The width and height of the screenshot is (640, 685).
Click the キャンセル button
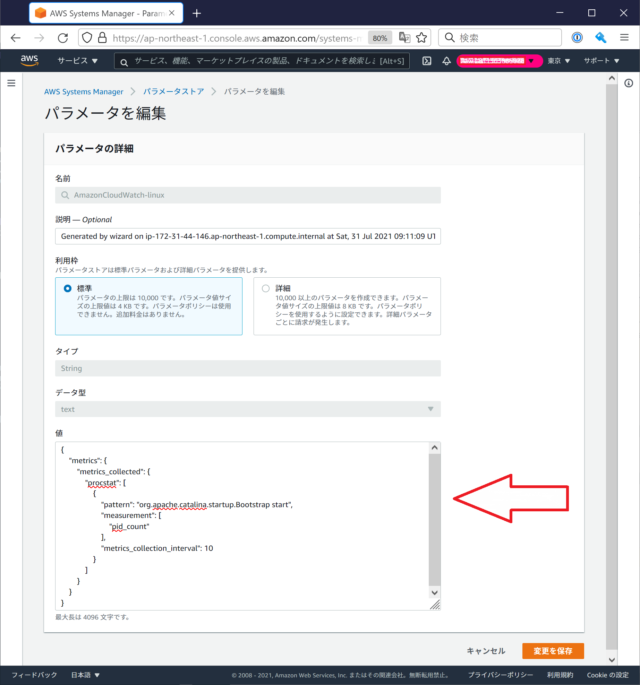click(486, 651)
